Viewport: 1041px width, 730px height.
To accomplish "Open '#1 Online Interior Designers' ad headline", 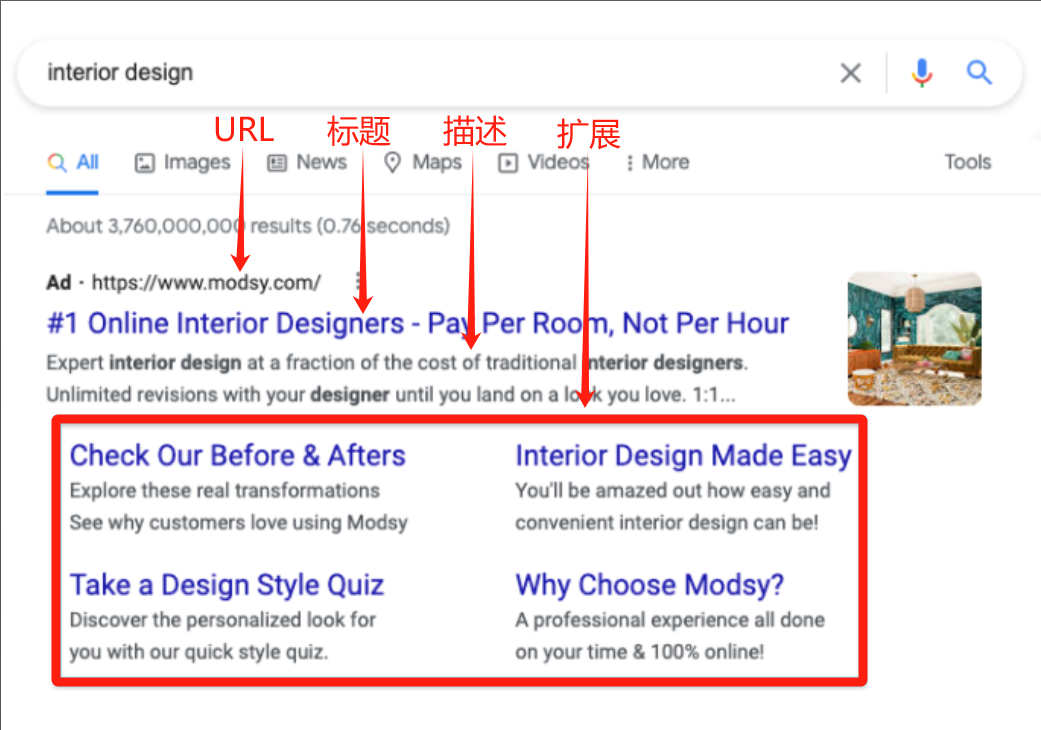I will 418,323.
